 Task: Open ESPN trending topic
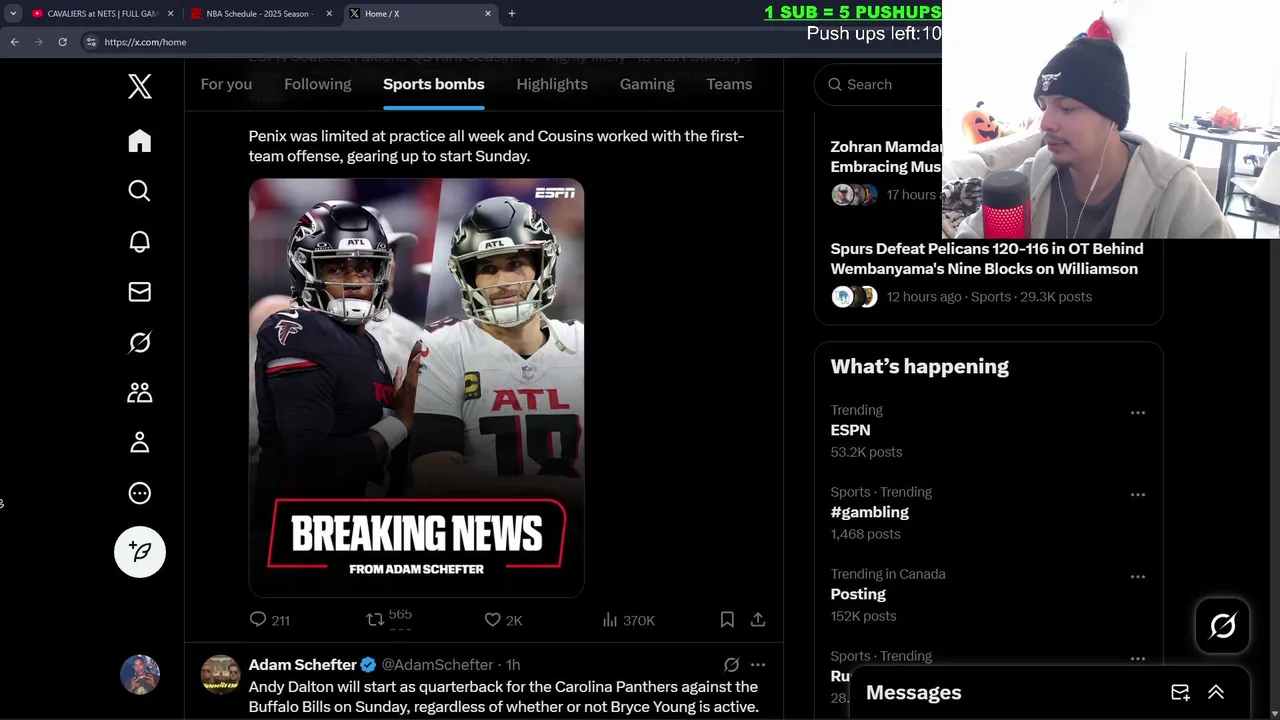851,430
